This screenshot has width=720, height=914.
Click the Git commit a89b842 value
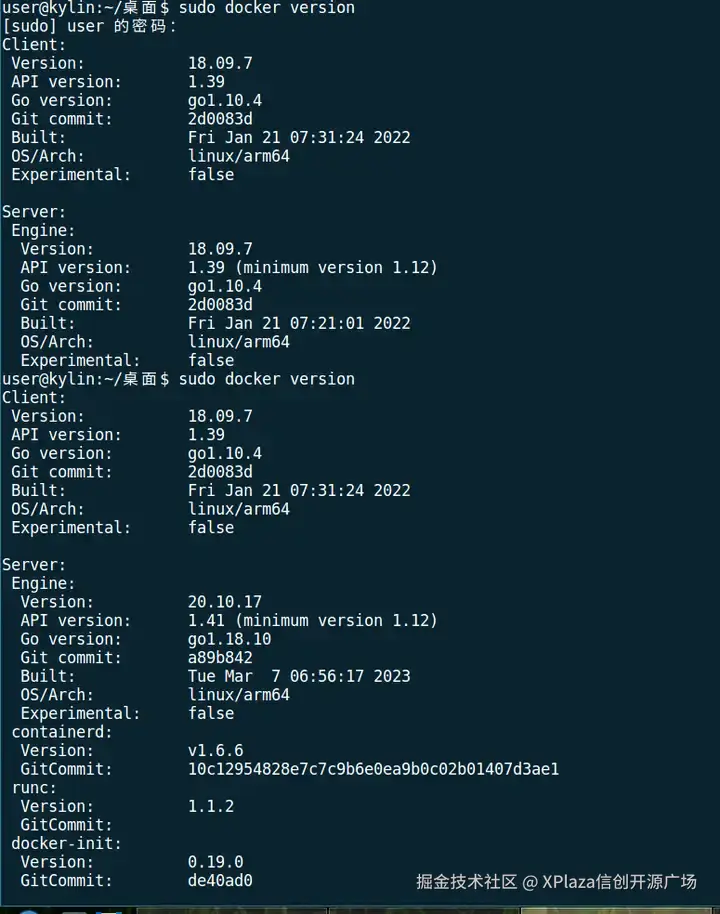point(220,658)
